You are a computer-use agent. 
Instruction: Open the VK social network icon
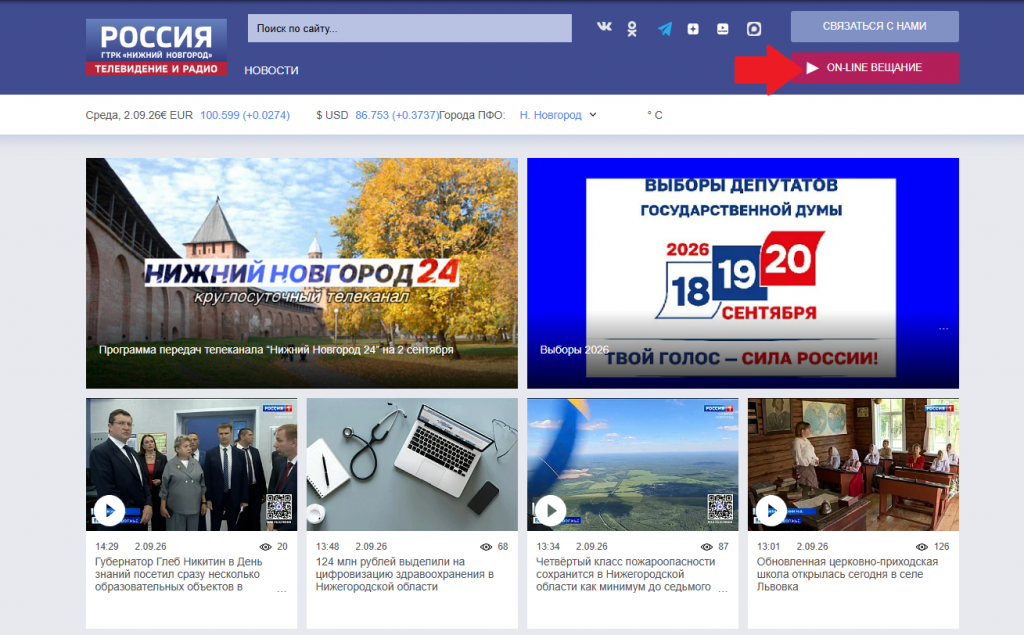604,27
